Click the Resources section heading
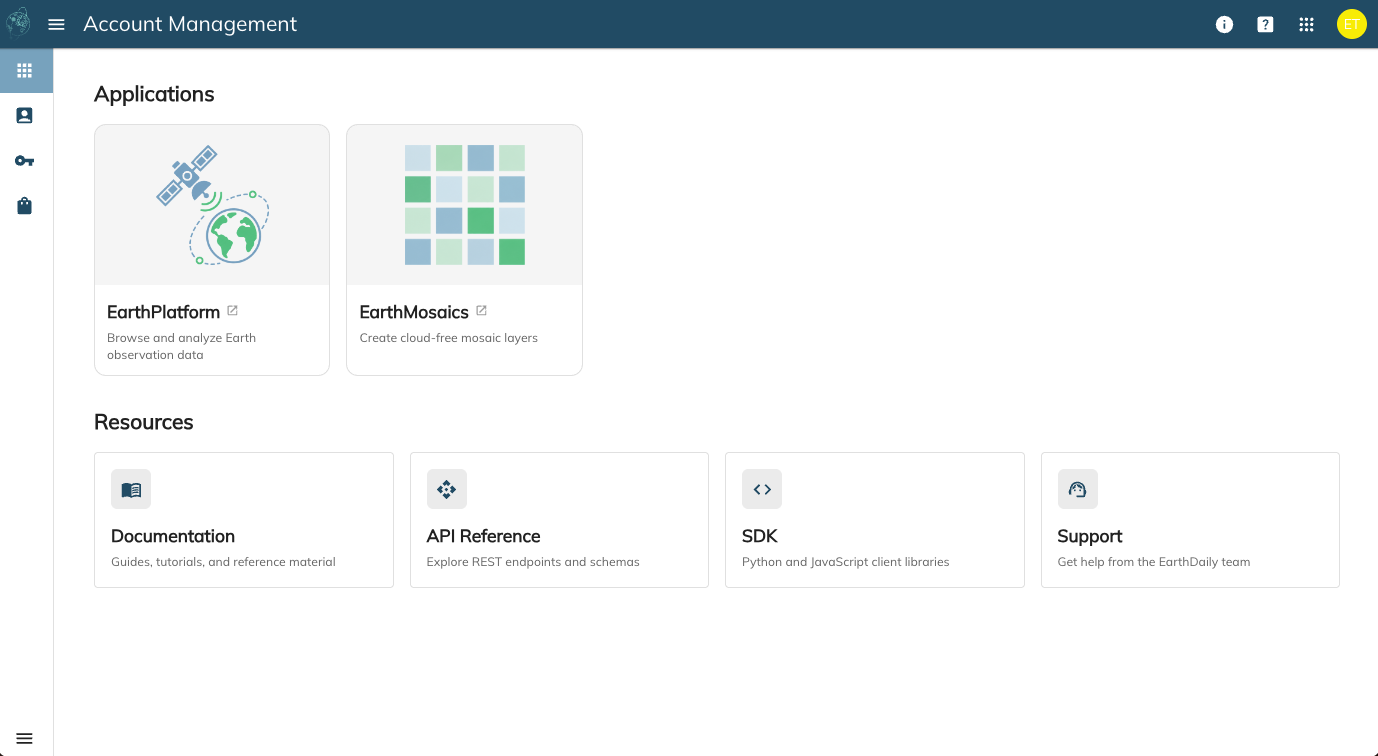Screen dimensions: 1378x756 point(144,422)
